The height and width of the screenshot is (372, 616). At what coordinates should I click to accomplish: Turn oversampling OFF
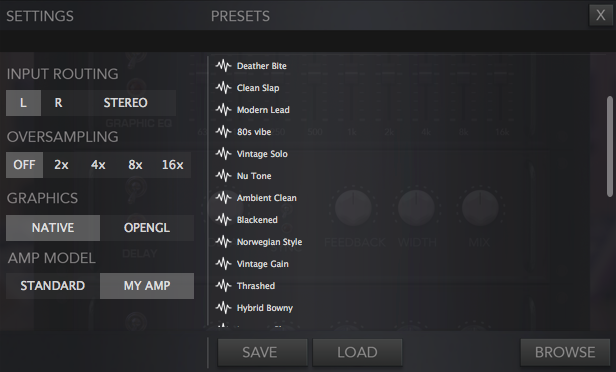pos(24,165)
